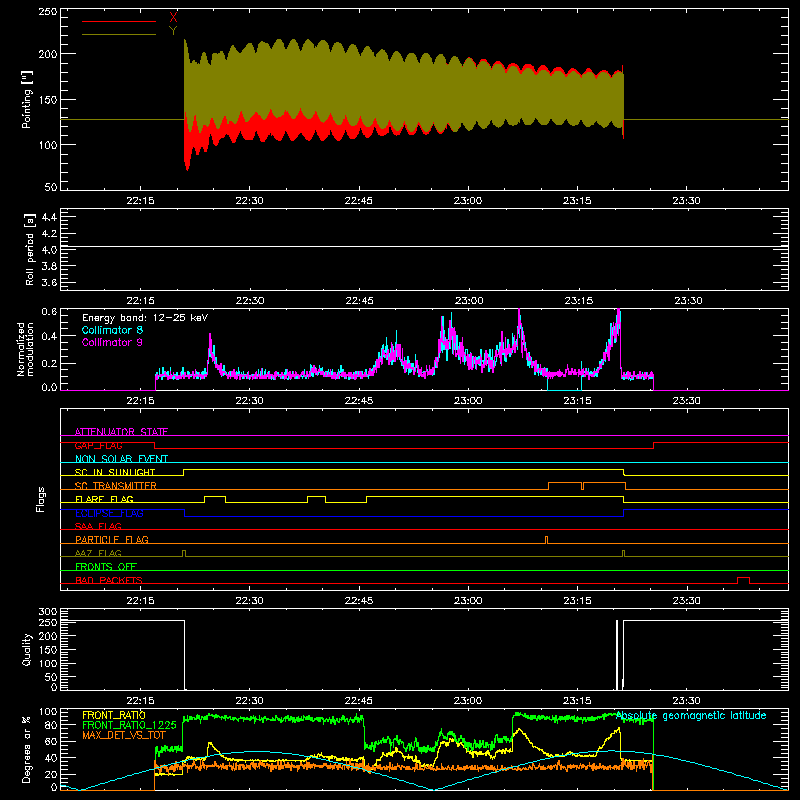Click the red X legend line sample
The image size is (800, 800).
[x=118, y=21]
